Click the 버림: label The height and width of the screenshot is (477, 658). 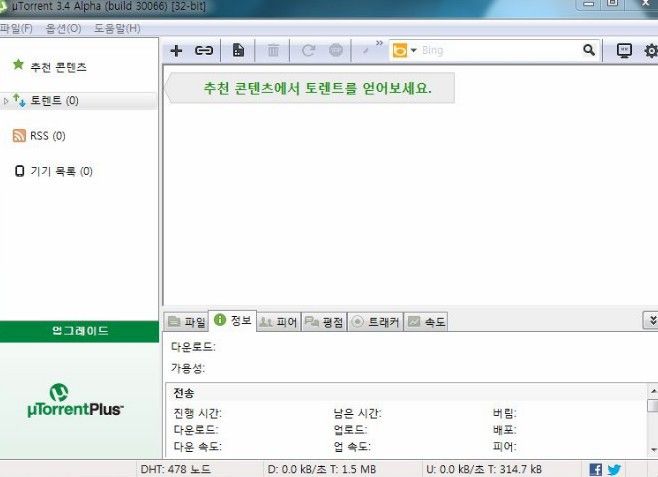504,414
